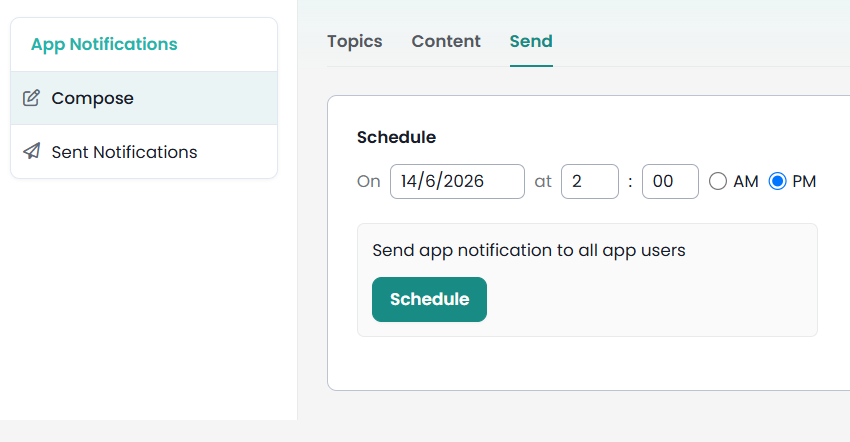The width and height of the screenshot is (850, 442).
Task: Select the Send tab
Action: 531,41
